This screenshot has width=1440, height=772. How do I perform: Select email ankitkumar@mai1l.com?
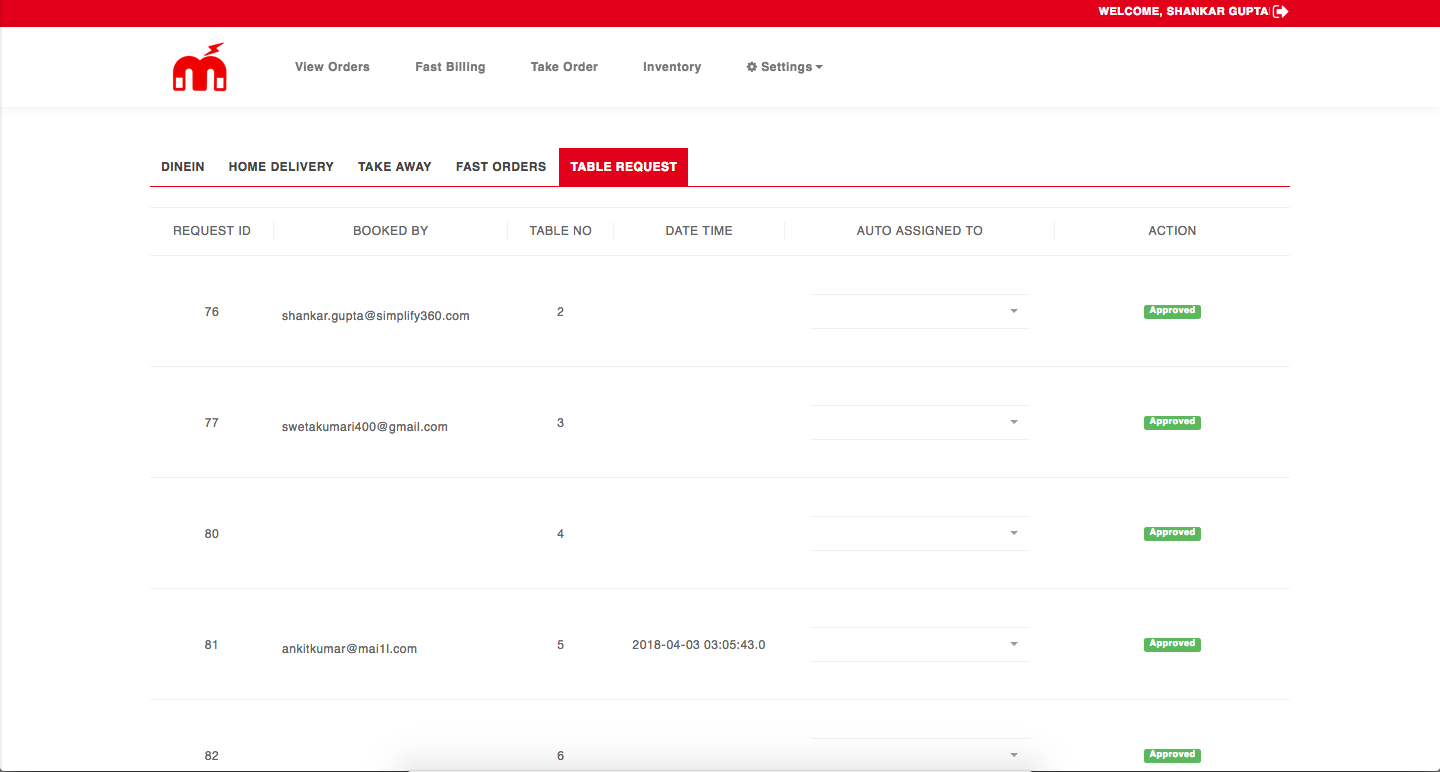(x=349, y=649)
